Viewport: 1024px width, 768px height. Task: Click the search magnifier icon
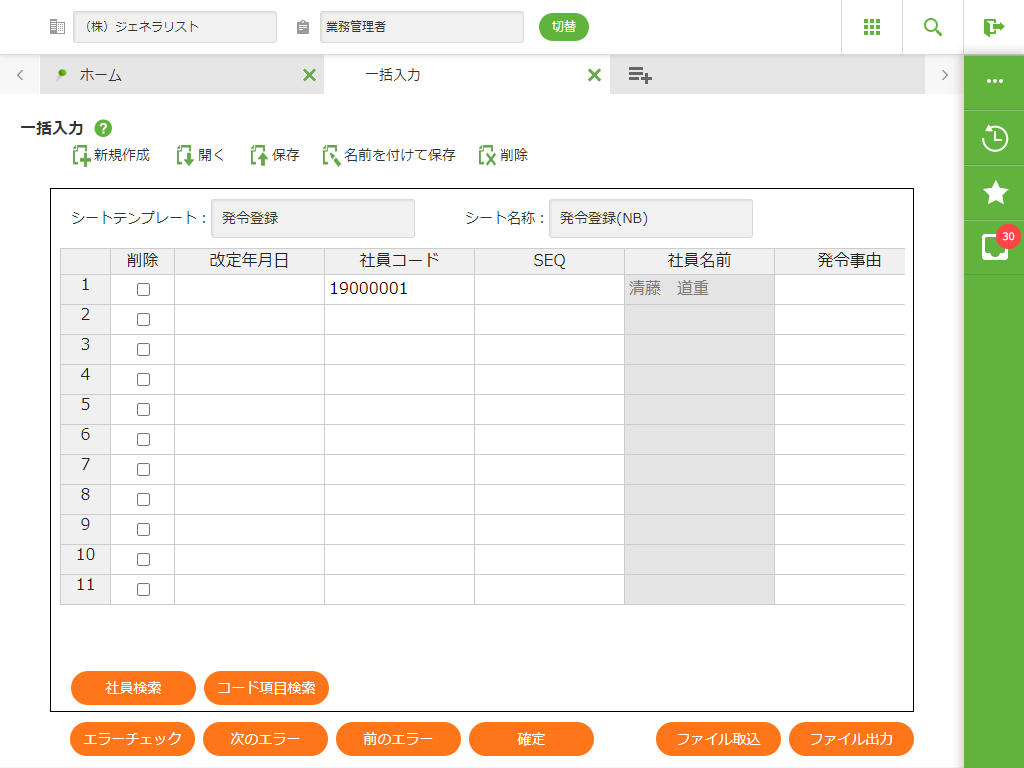932,27
